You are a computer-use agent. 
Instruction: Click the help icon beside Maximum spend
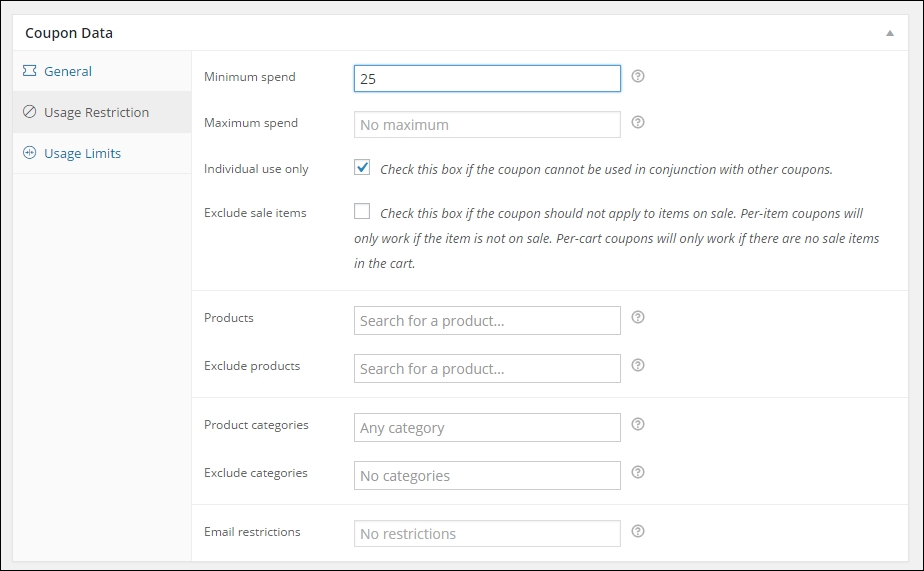coord(638,123)
